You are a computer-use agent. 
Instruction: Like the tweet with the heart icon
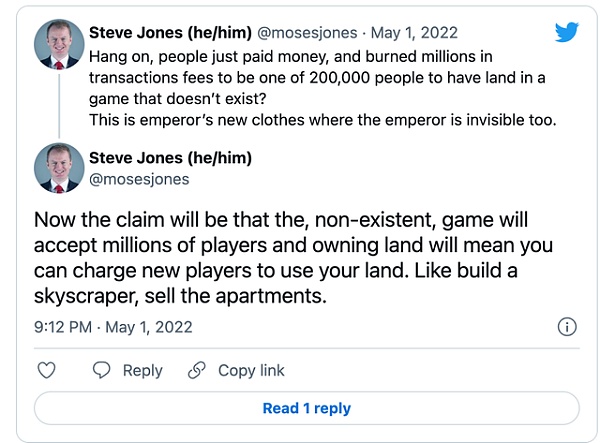[x=47, y=370]
